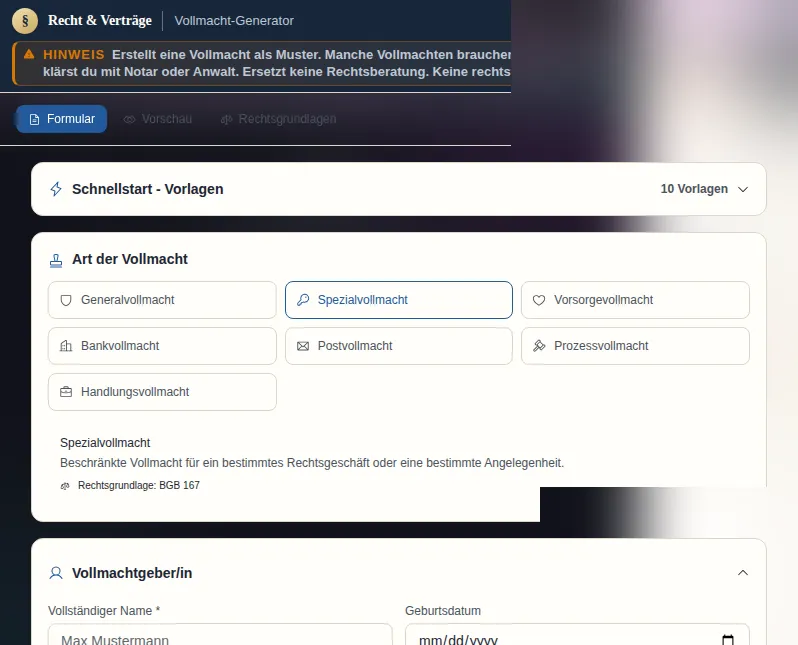Click the Vollmacht-Generator subtitle
Screen dimensions: 798x645
(x=234, y=21)
